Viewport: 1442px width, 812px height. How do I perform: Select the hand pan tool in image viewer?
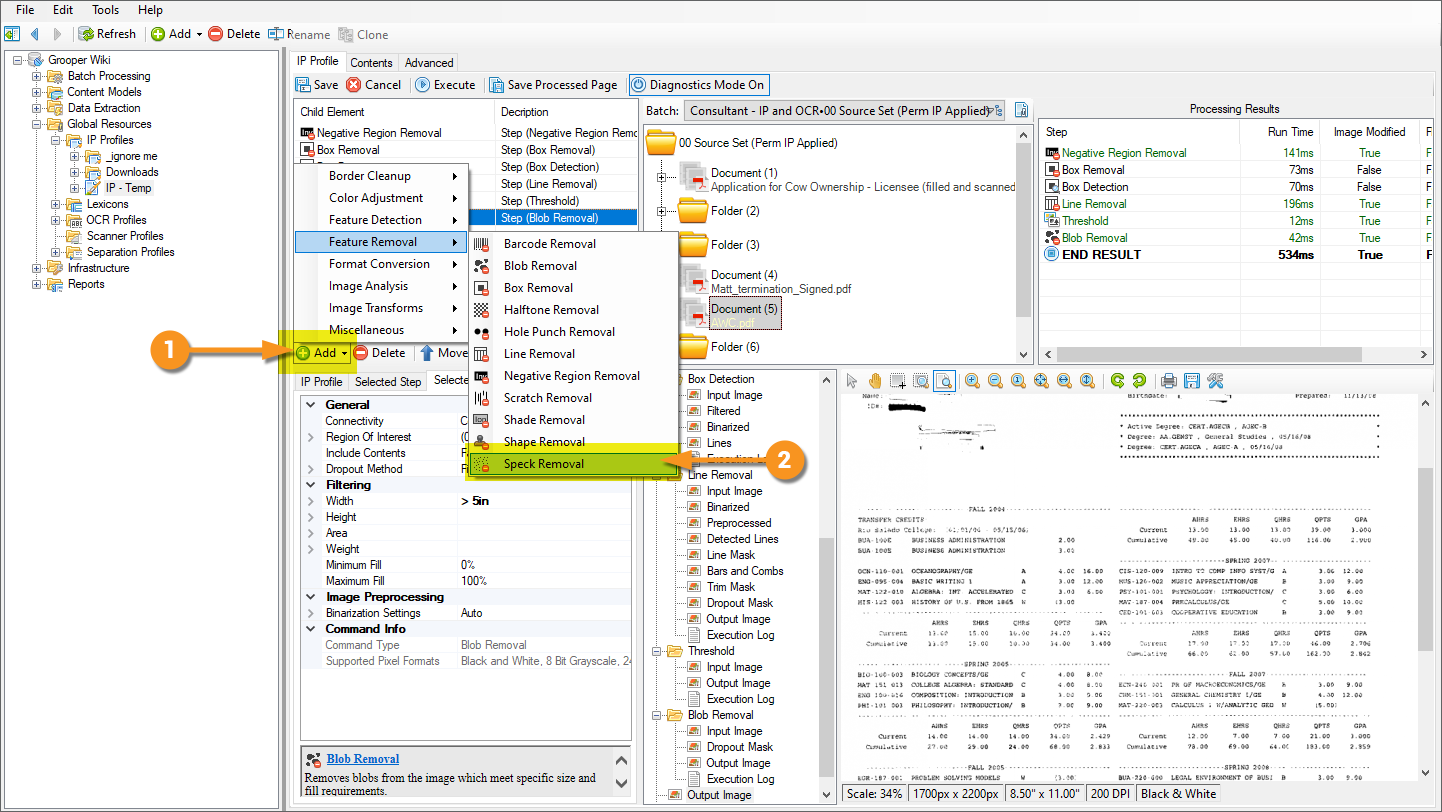(875, 380)
